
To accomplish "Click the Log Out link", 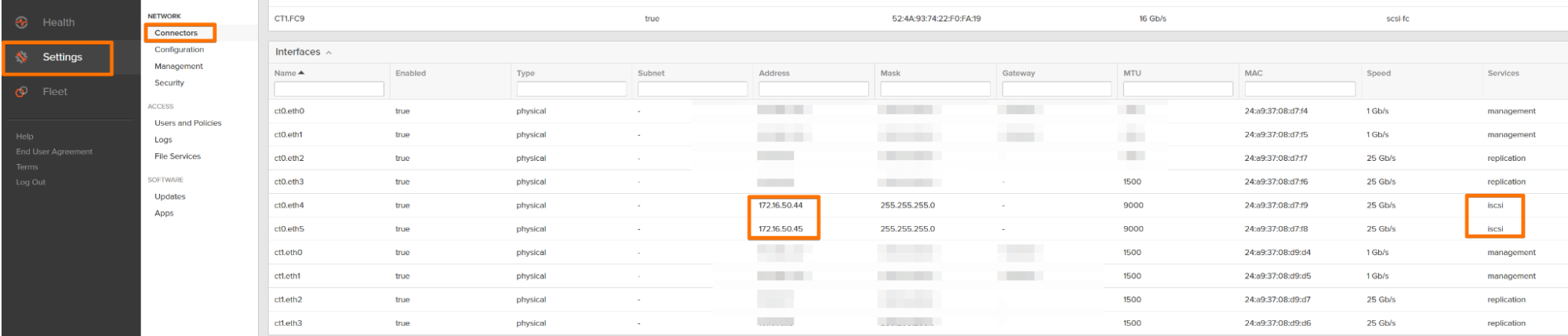I will tap(31, 182).
